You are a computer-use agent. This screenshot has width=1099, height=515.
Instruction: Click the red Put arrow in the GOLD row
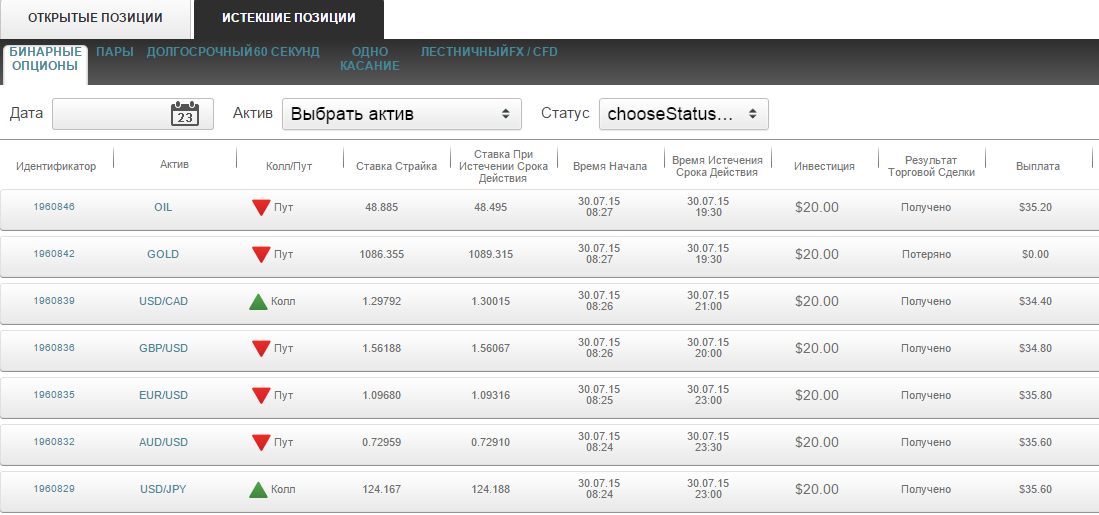[261, 254]
